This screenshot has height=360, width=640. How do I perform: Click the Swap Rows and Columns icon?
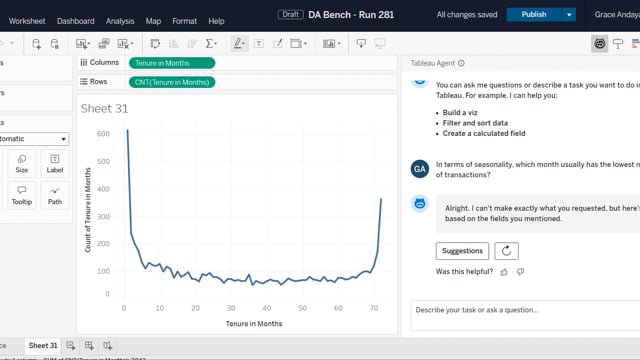[155, 44]
